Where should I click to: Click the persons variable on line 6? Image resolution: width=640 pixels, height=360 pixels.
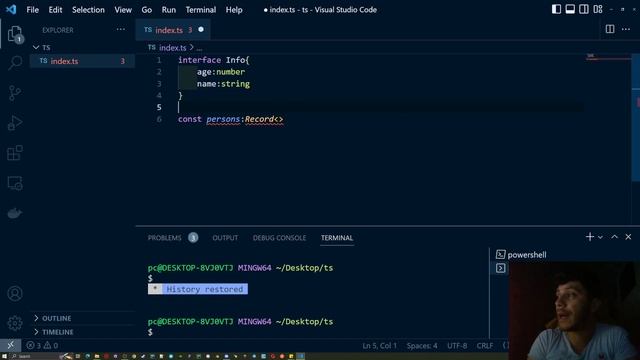coord(223,119)
